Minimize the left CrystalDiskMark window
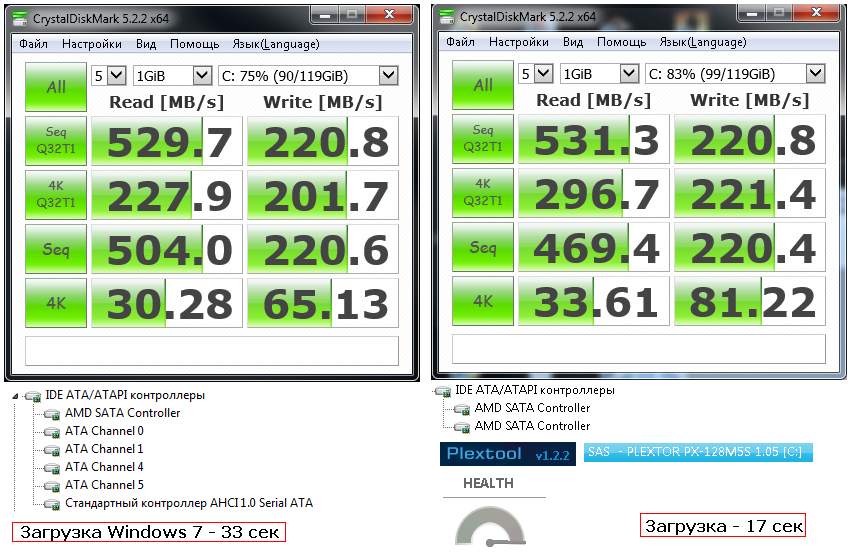853x558 pixels. pyautogui.click(x=325, y=15)
